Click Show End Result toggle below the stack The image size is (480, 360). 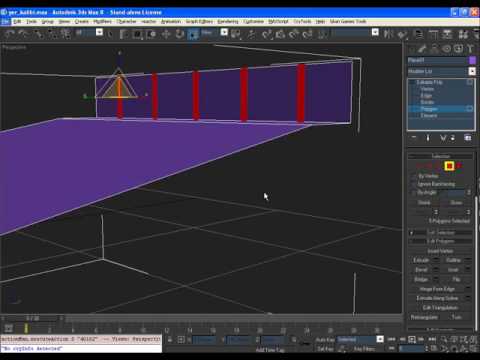tap(428, 138)
